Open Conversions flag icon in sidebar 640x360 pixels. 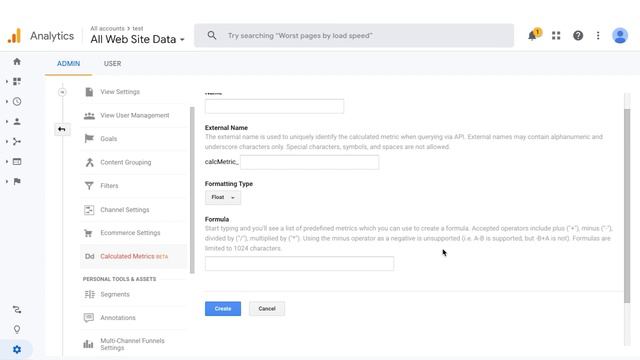(17, 182)
